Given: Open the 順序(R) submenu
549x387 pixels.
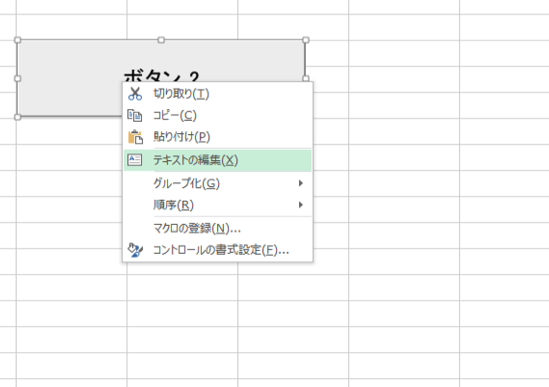Looking at the screenshot, I should (x=217, y=205).
